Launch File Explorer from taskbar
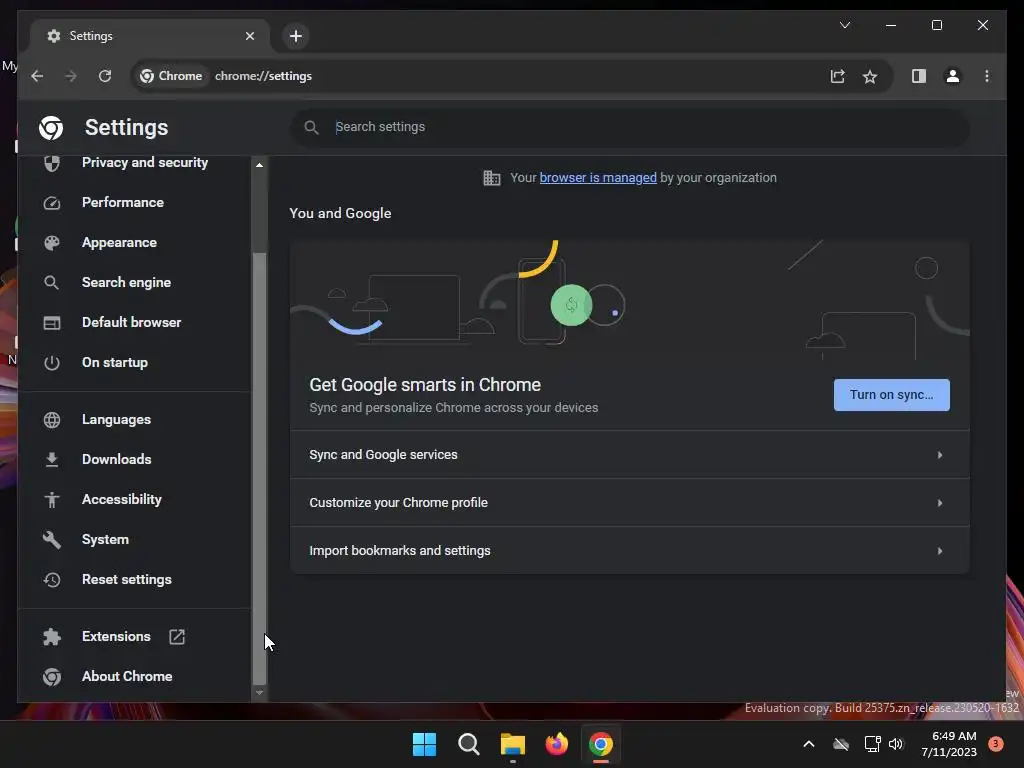1024x768 pixels. coord(513,744)
